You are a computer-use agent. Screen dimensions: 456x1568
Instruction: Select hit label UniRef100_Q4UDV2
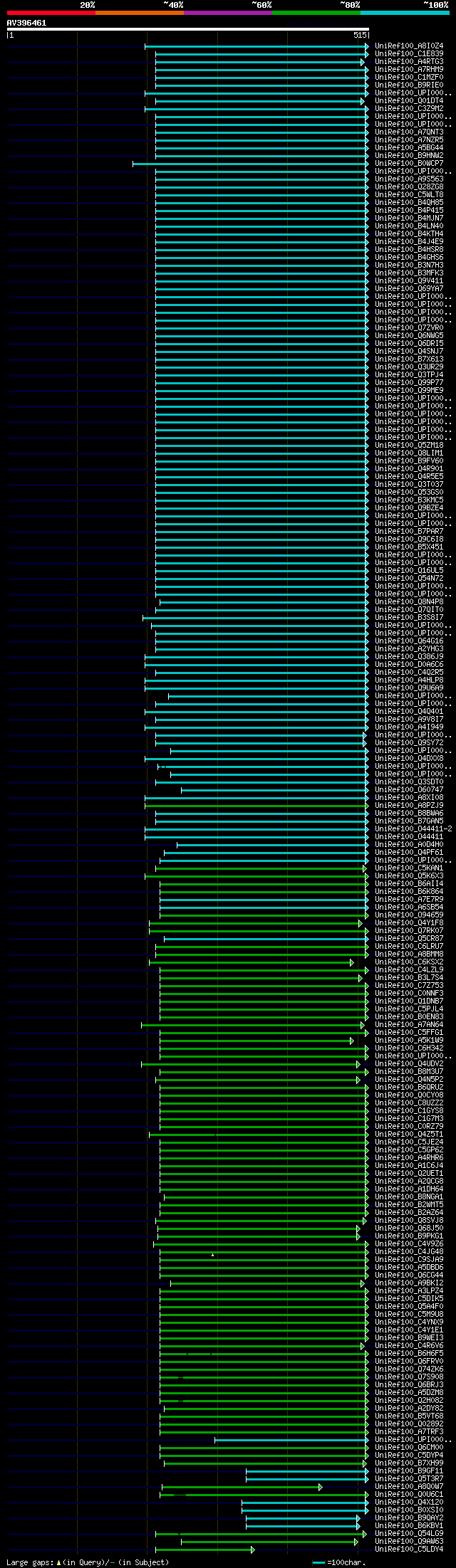point(409,1064)
